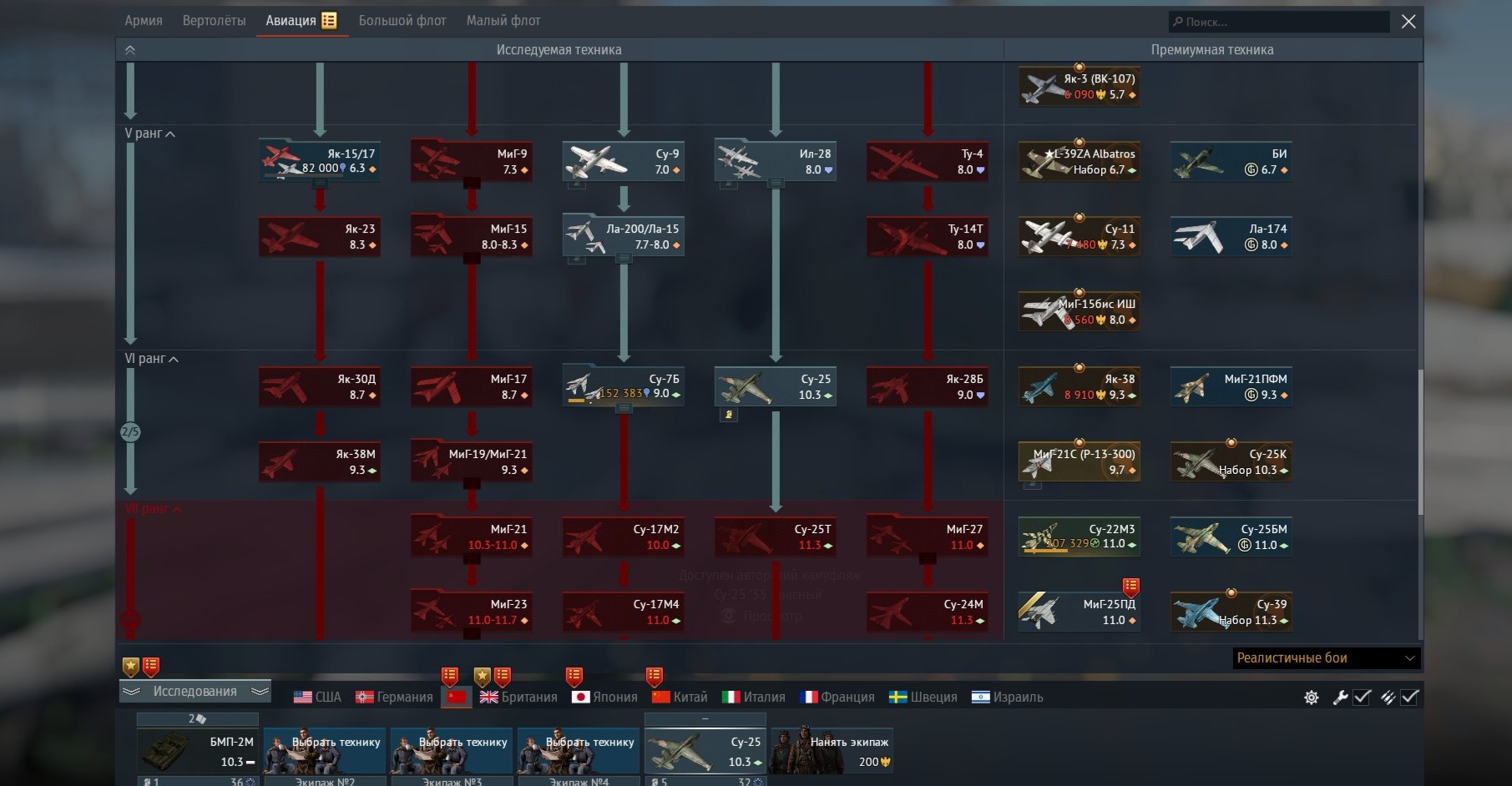
Task: Select the Су-25Т aircraft card
Action: [776, 537]
